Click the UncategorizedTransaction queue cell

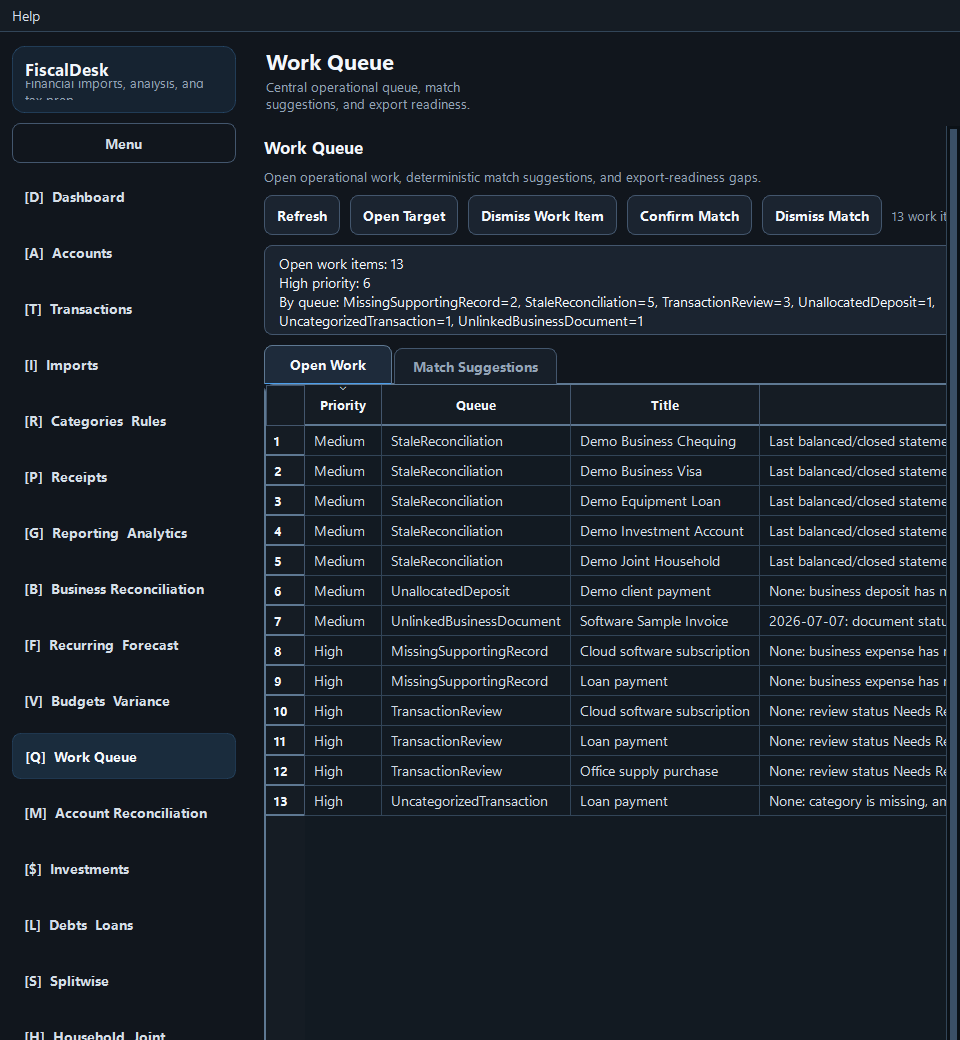pyautogui.click(x=476, y=801)
